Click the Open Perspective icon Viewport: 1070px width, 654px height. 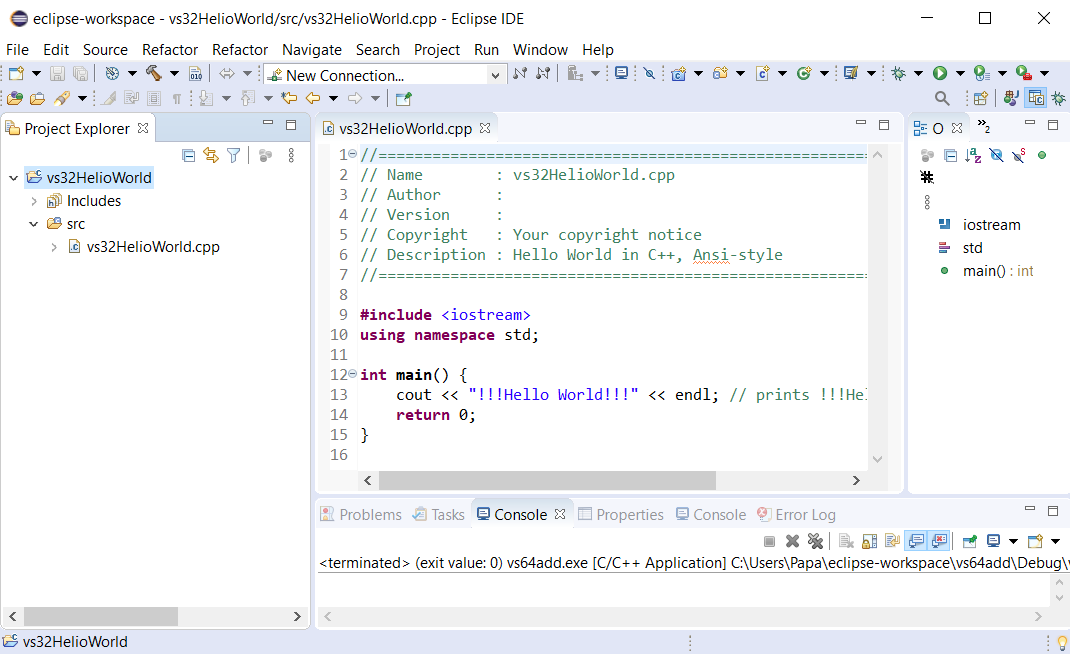click(x=981, y=98)
